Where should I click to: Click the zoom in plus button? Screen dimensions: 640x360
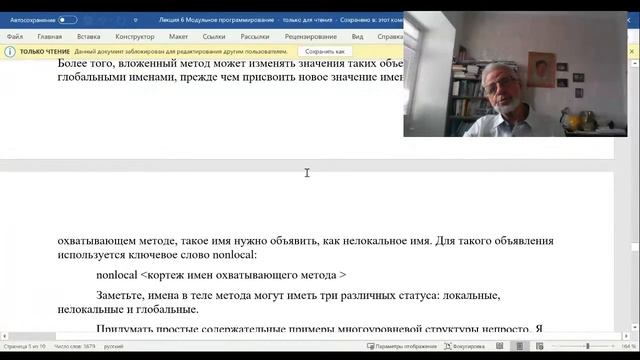pyautogui.click(x=613, y=346)
